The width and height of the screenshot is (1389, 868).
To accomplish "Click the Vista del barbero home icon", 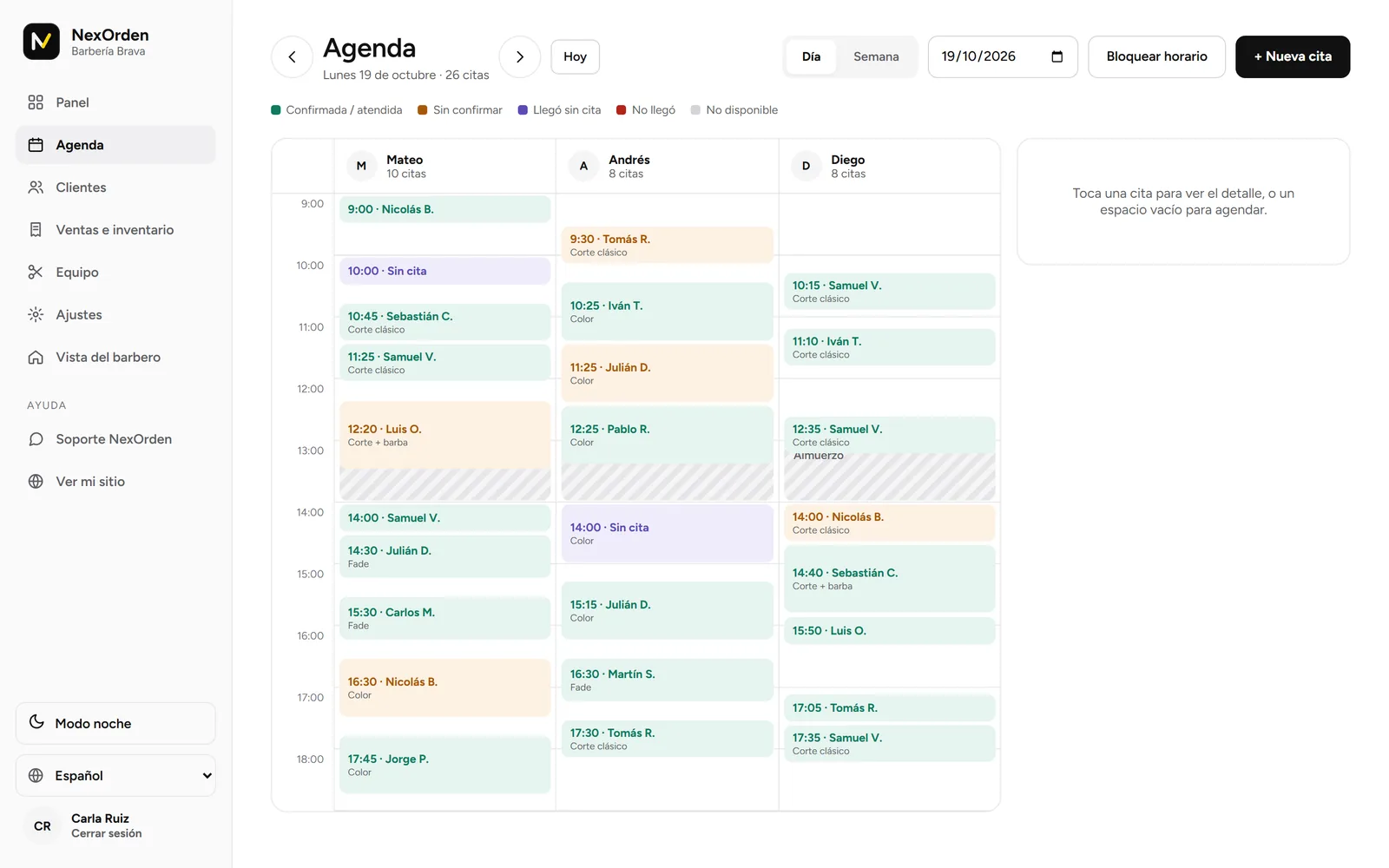I will 36,358.
